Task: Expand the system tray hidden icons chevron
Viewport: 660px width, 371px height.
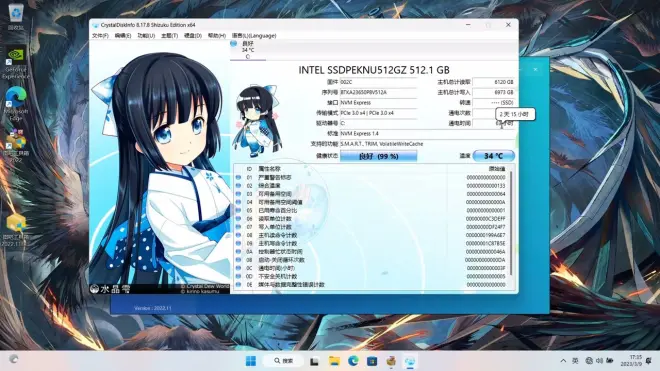Action: (563, 361)
